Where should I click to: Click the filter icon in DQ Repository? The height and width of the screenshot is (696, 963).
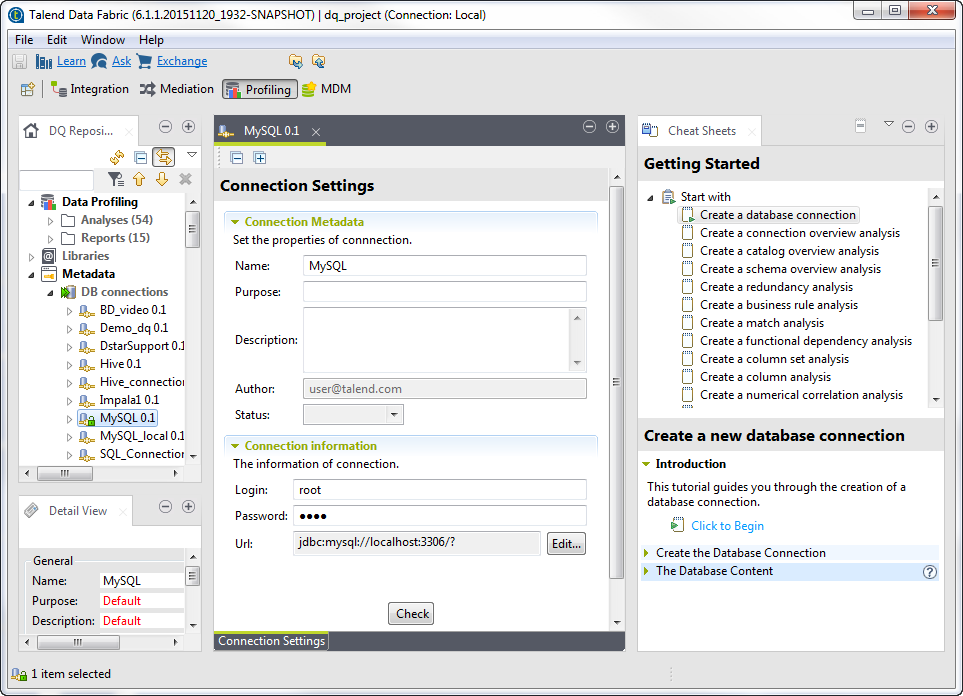pos(116,179)
